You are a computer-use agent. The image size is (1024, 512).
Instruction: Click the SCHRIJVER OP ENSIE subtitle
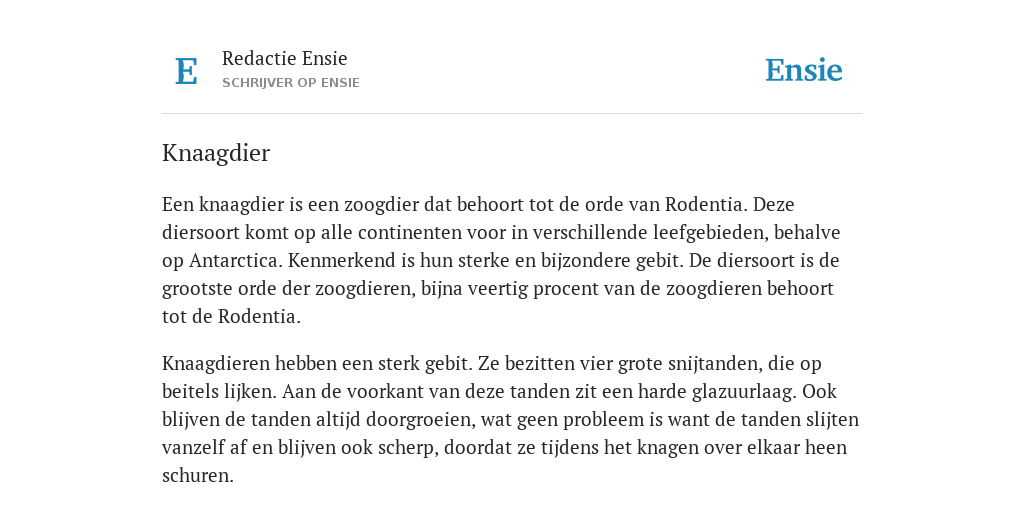tap(291, 83)
